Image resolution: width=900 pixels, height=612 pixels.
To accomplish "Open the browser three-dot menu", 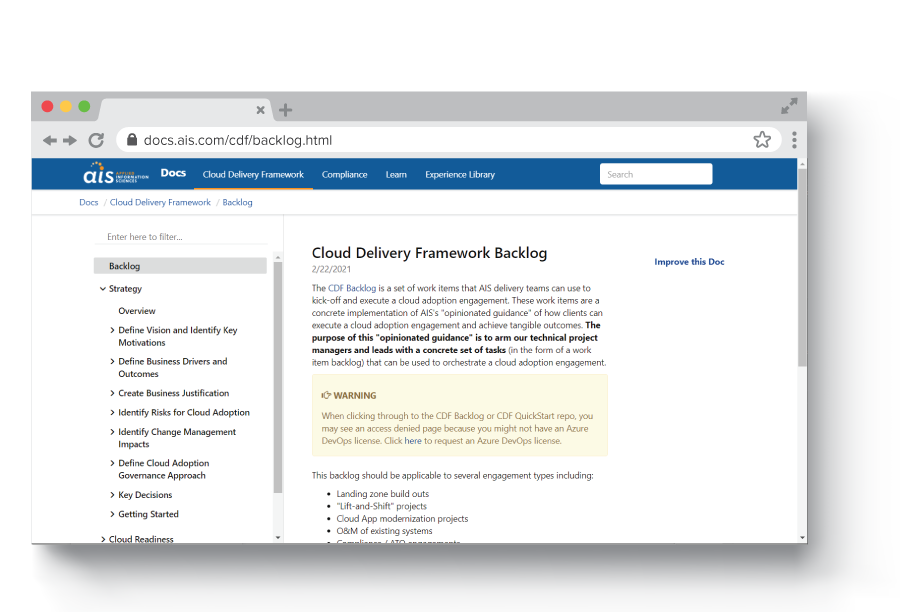I will [x=794, y=140].
